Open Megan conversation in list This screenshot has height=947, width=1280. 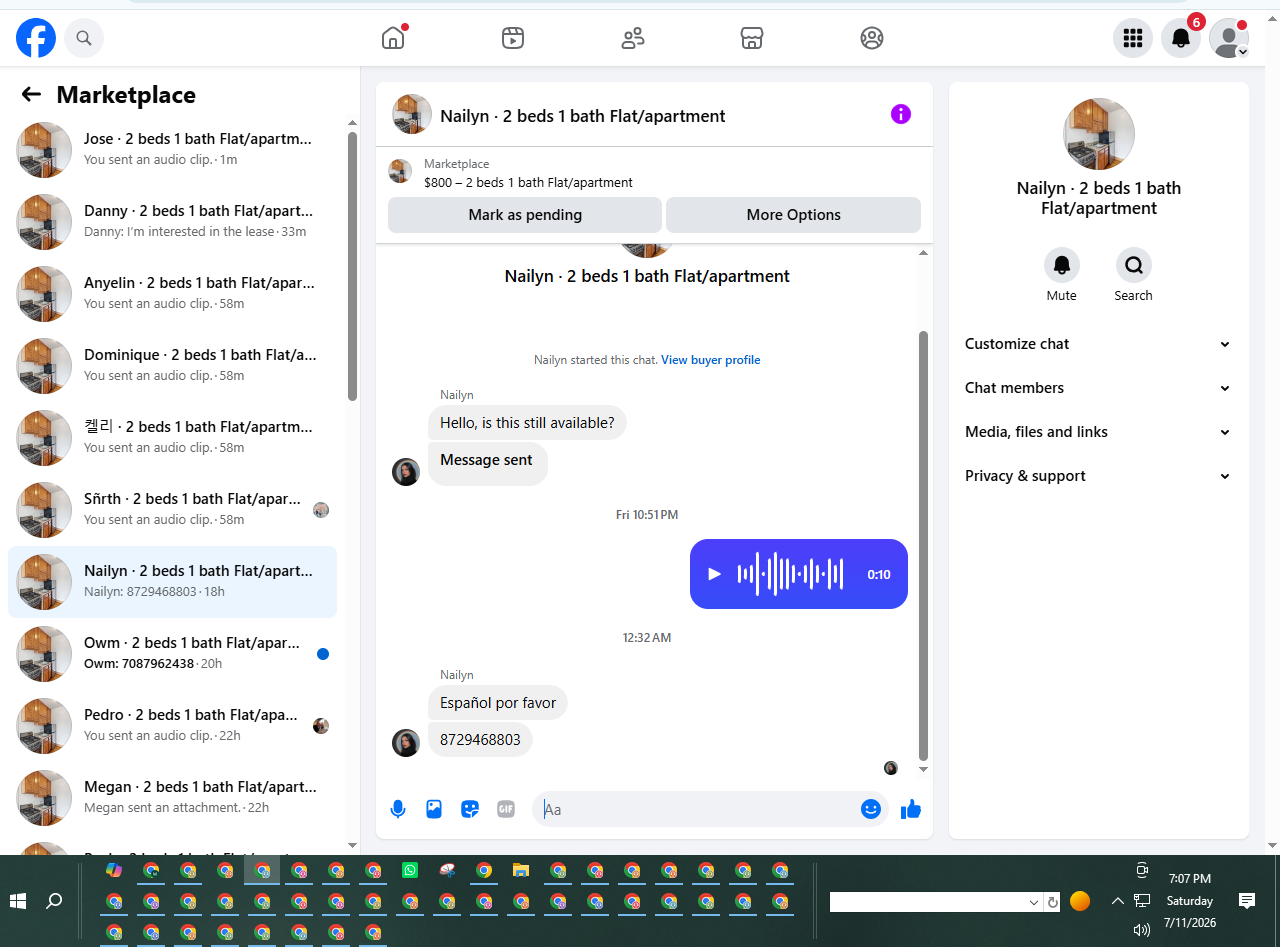(172, 798)
